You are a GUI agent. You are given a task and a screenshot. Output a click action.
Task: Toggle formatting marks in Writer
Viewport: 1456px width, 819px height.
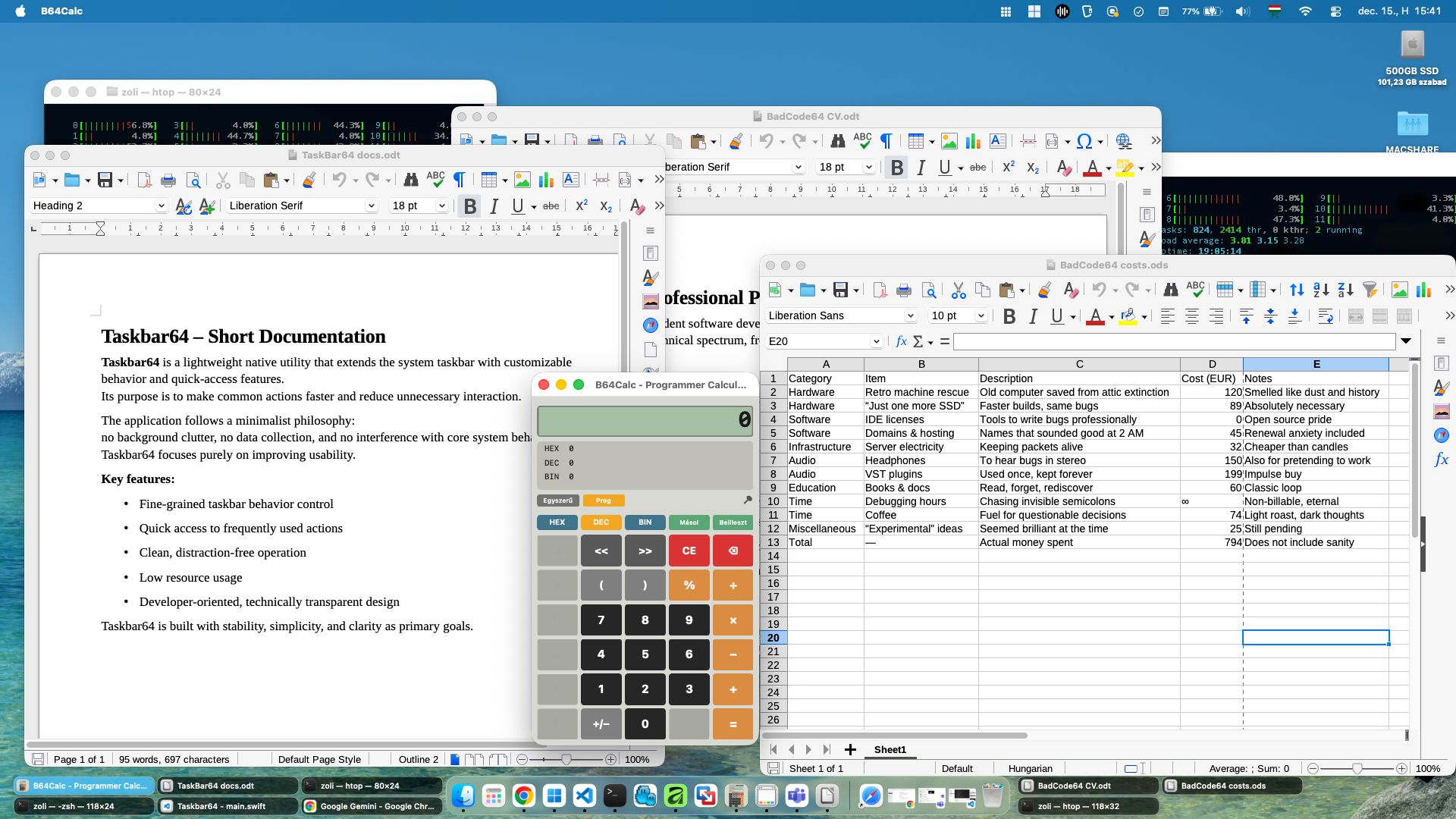coord(459,180)
